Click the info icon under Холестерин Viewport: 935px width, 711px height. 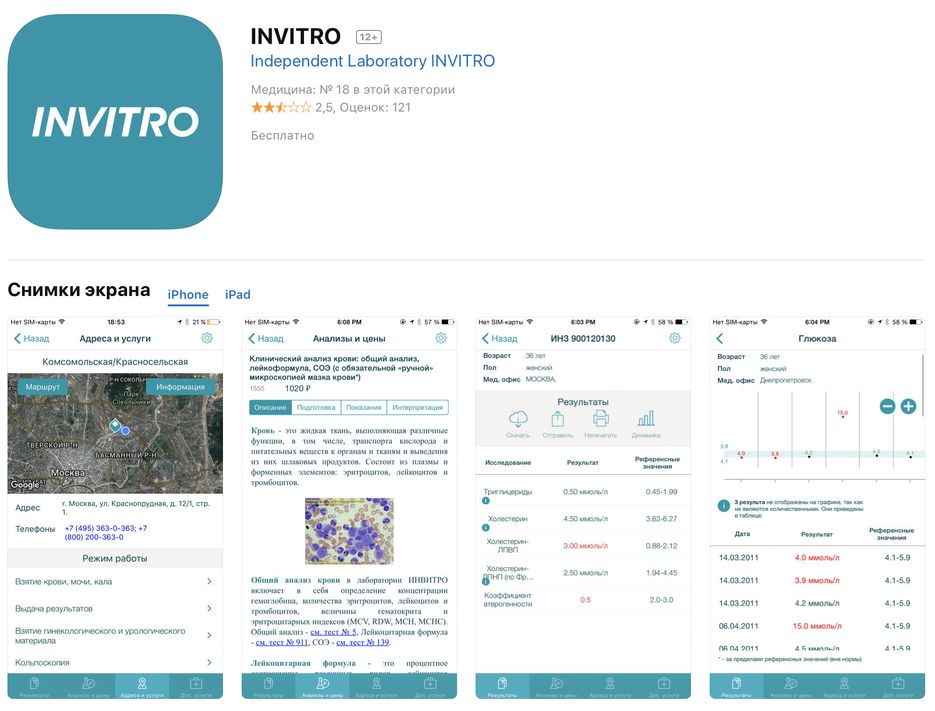(x=485, y=528)
